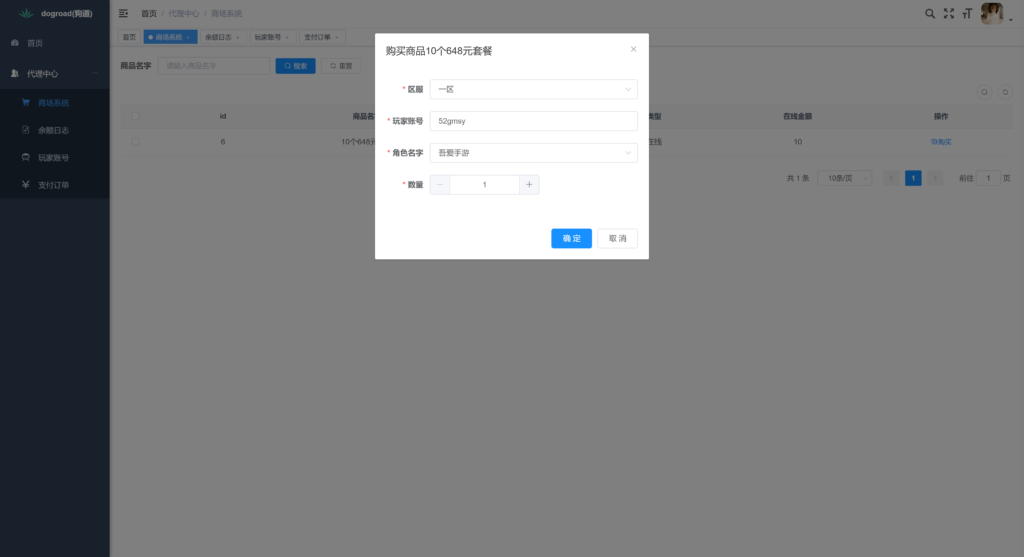1024x557 pixels.
Task: Go to next page arrow
Action: tap(935, 178)
